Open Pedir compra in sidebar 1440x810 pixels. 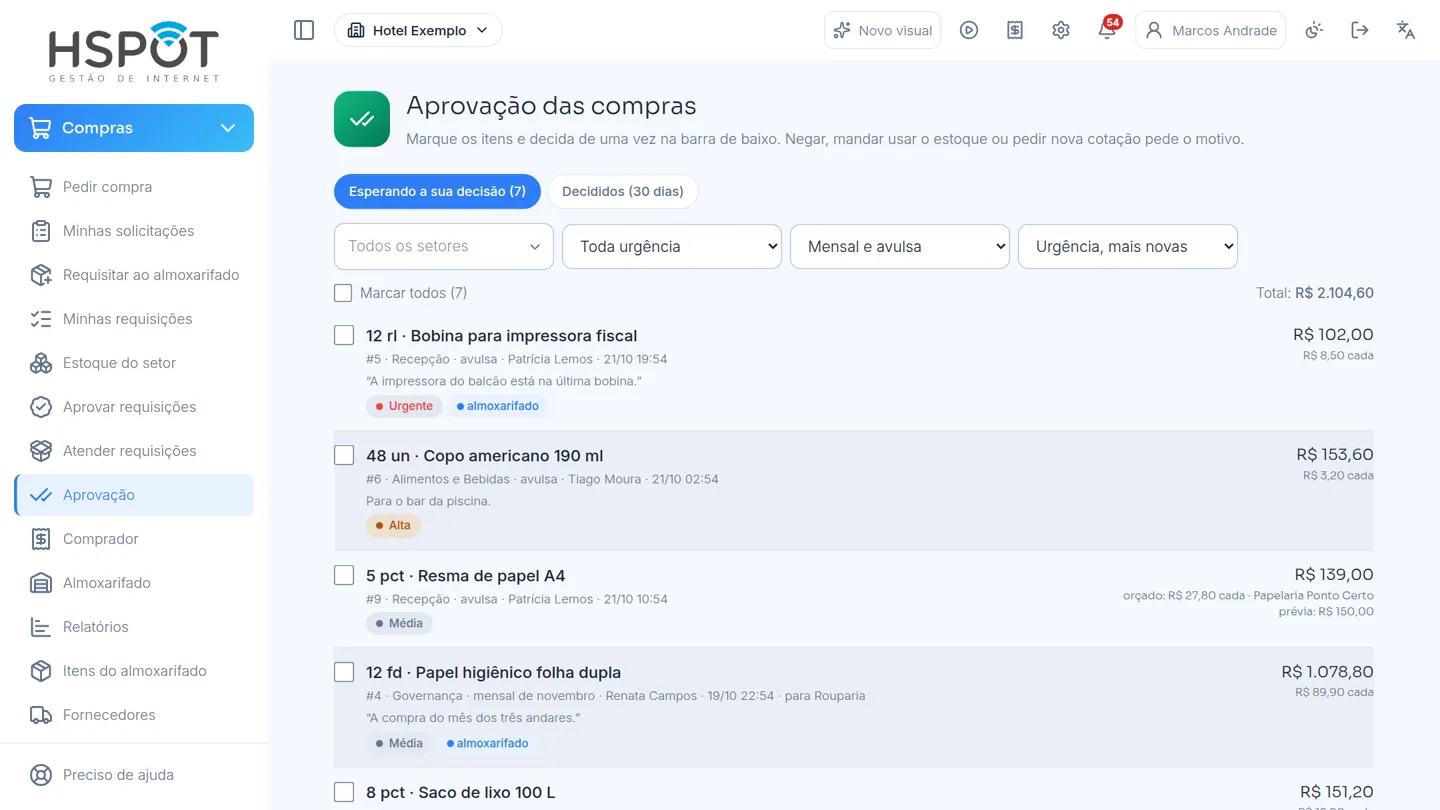[x=134, y=187]
